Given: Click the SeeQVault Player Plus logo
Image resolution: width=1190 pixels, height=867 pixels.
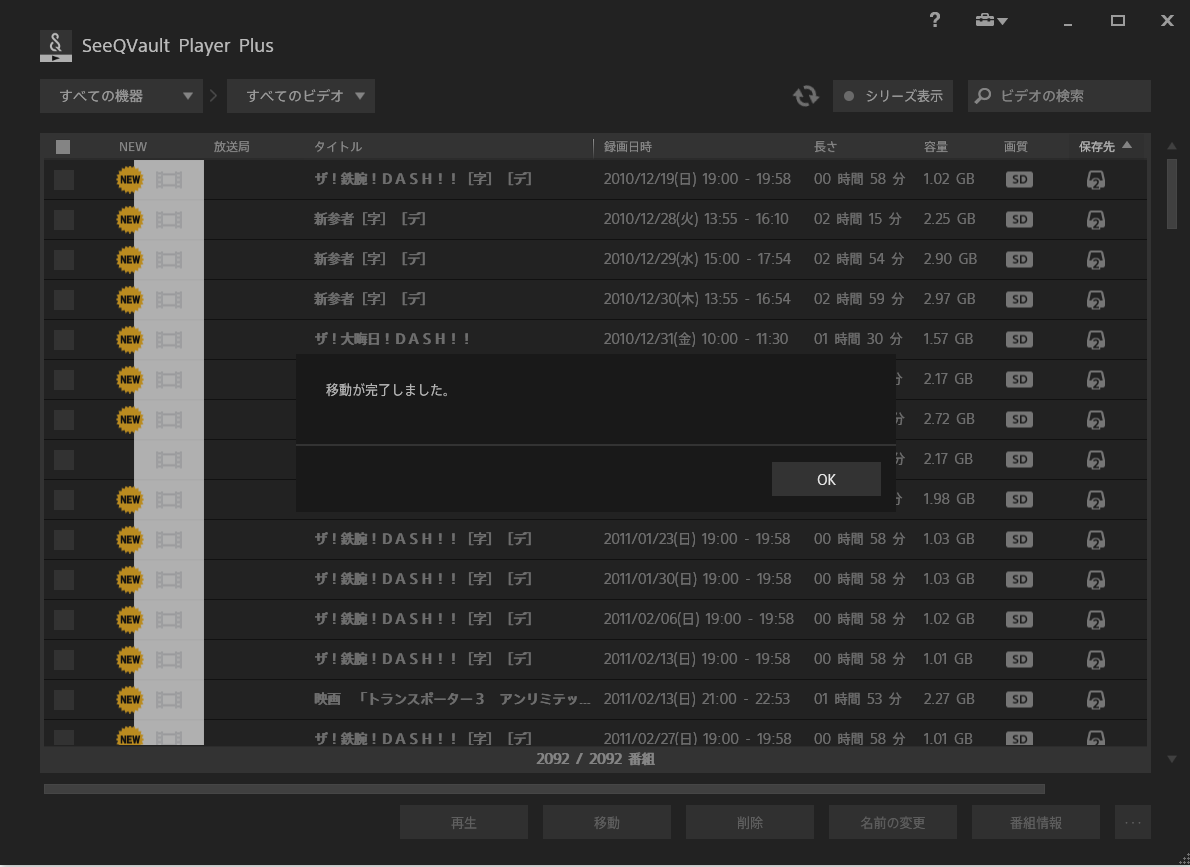Looking at the screenshot, I should (56, 46).
